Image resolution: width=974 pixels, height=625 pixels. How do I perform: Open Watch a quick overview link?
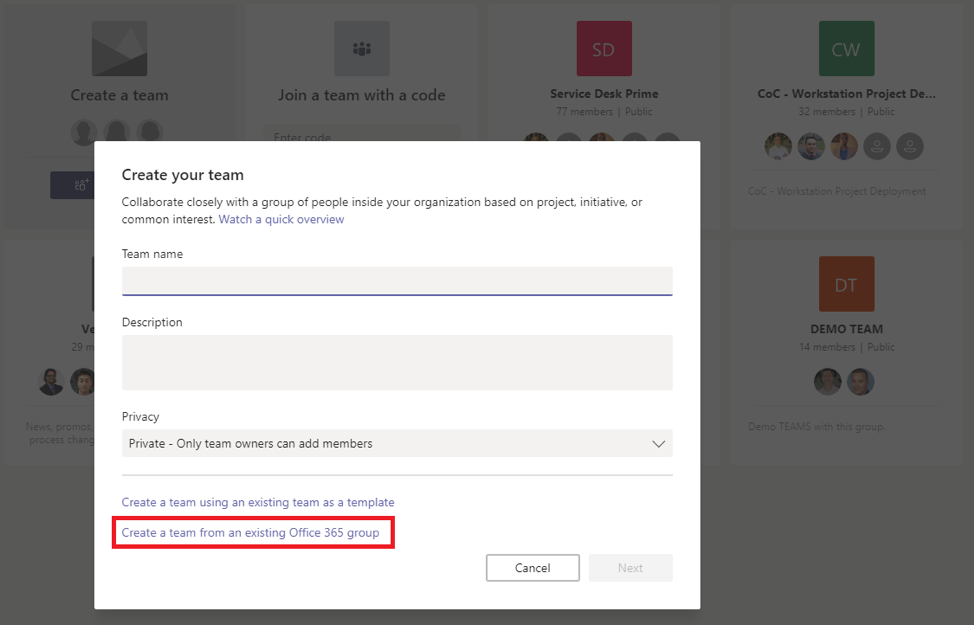click(281, 219)
